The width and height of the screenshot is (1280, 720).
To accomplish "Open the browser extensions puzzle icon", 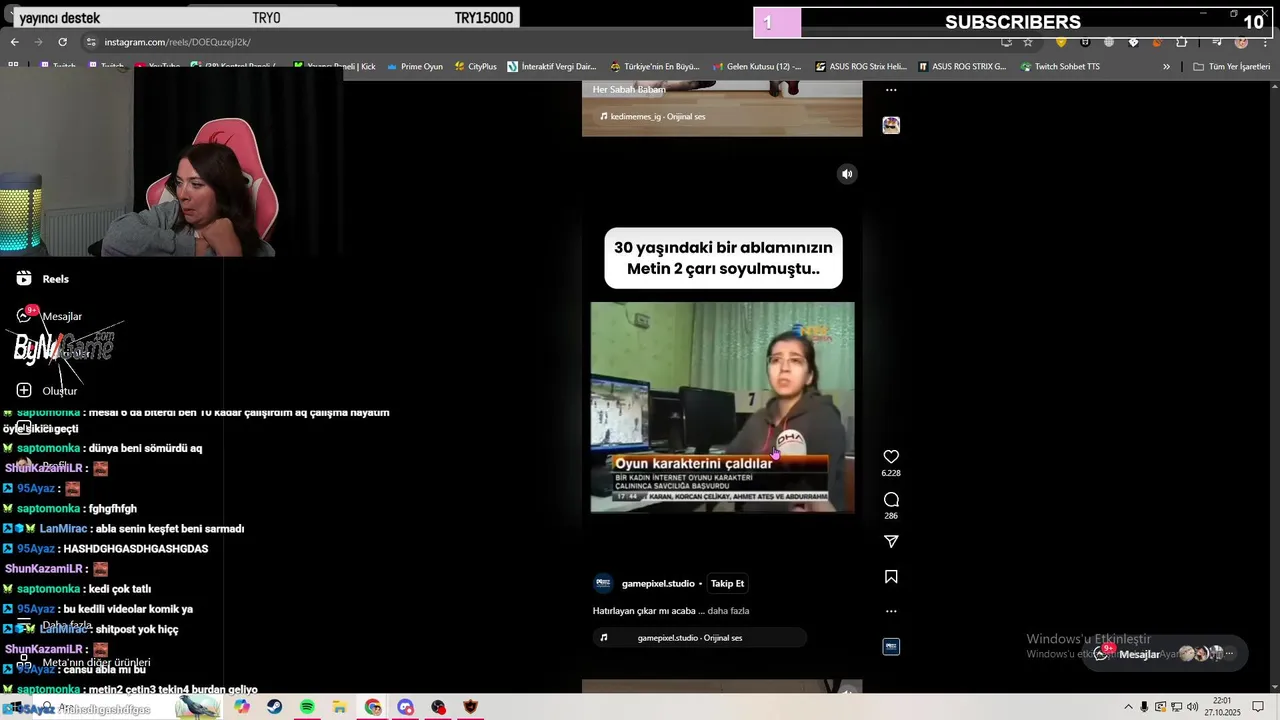I will [1182, 42].
